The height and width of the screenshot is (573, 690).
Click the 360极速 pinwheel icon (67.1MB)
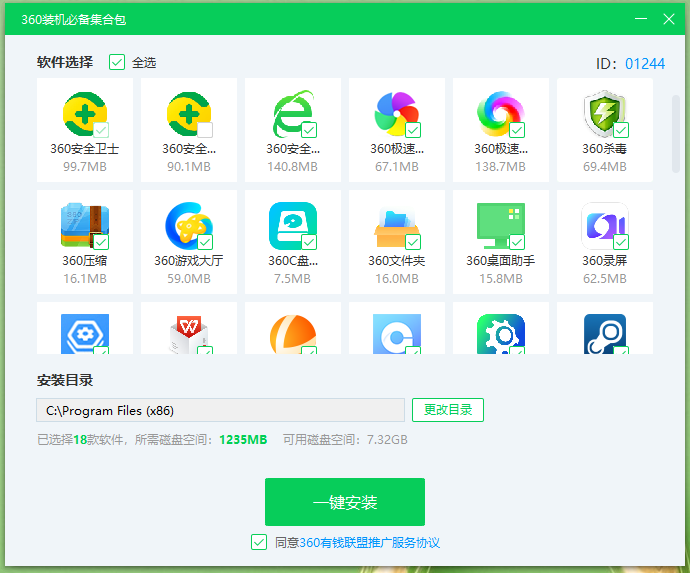tap(396, 114)
